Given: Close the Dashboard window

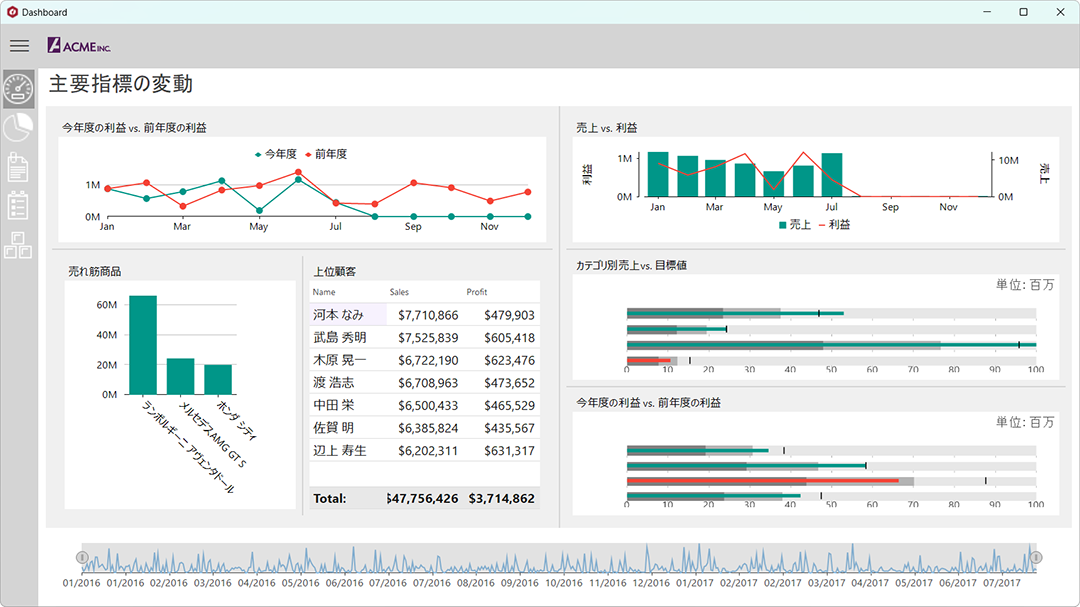Looking at the screenshot, I should (1061, 12).
